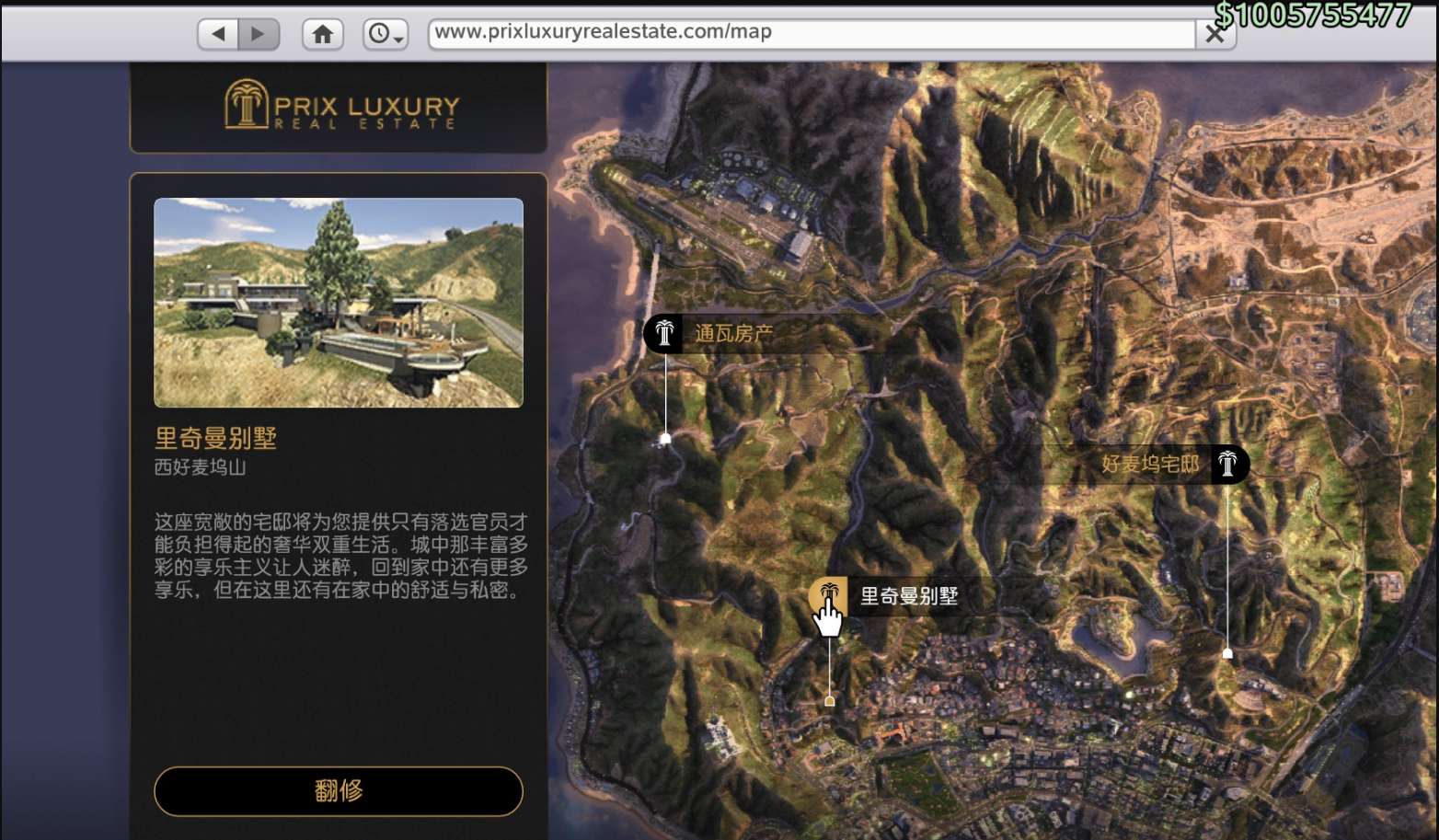The width and height of the screenshot is (1439, 840).
Task: Click the 好麦坞宅邸 map label
Action: 1149,464
